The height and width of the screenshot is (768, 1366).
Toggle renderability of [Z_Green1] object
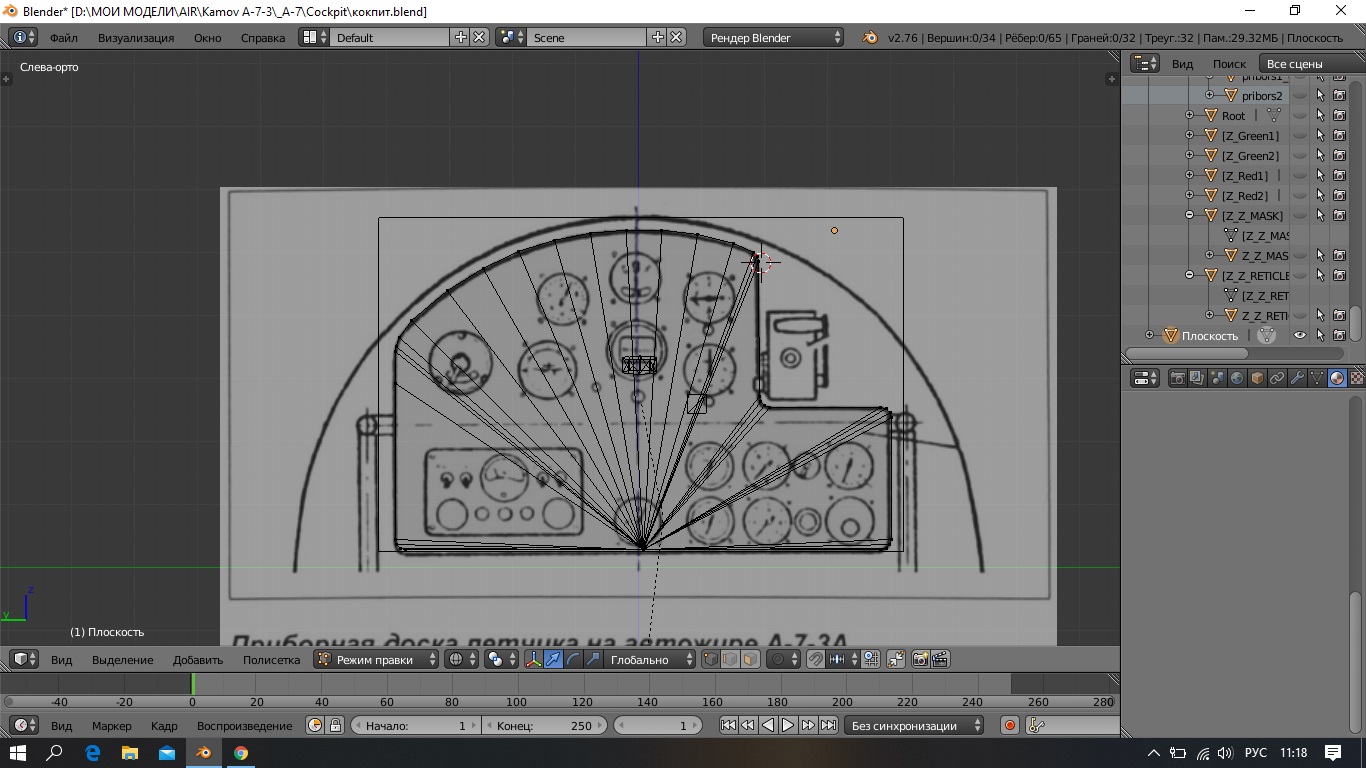(1339, 136)
